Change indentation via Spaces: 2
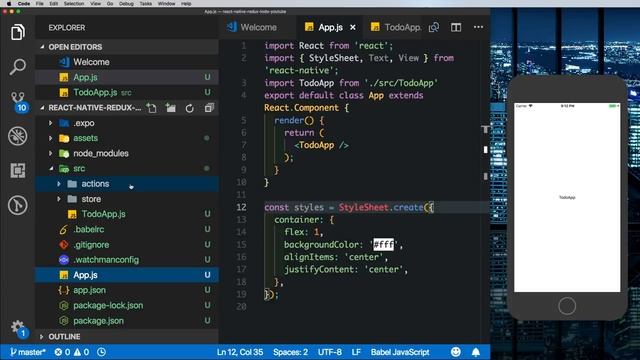This screenshot has width=640, height=360. pos(290,352)
